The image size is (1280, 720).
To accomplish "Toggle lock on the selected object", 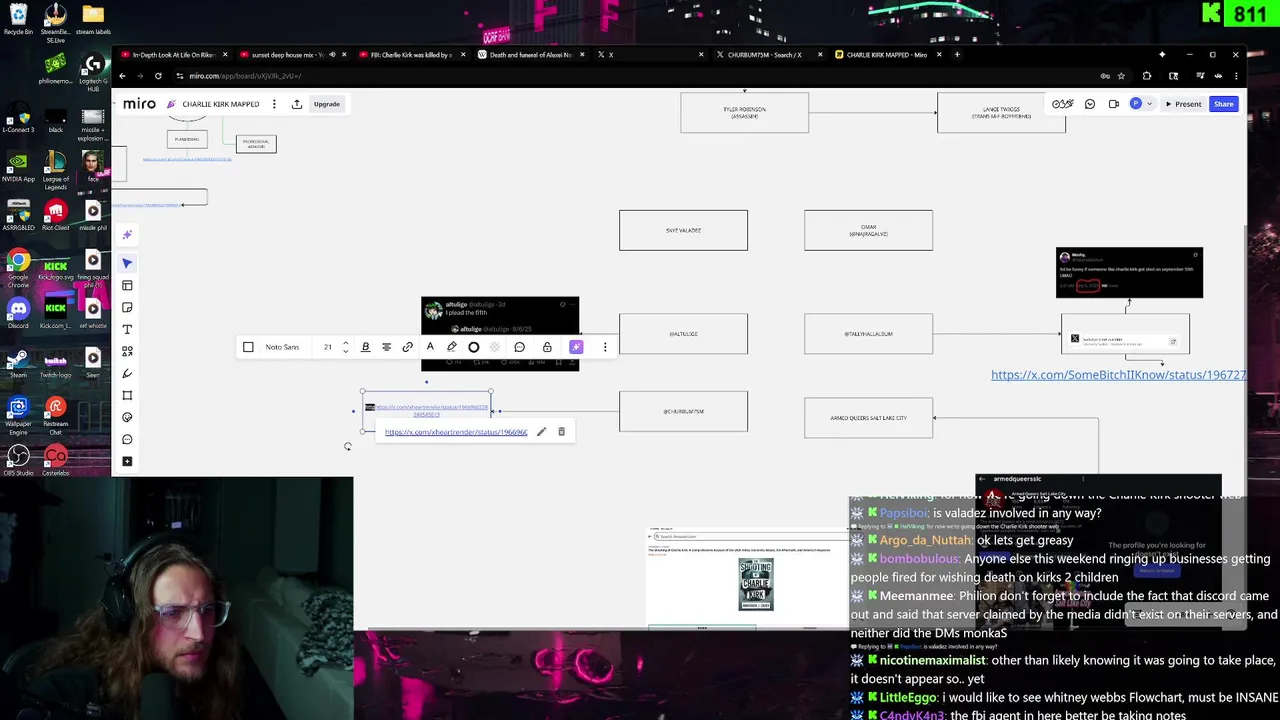I will click(547, 347).
